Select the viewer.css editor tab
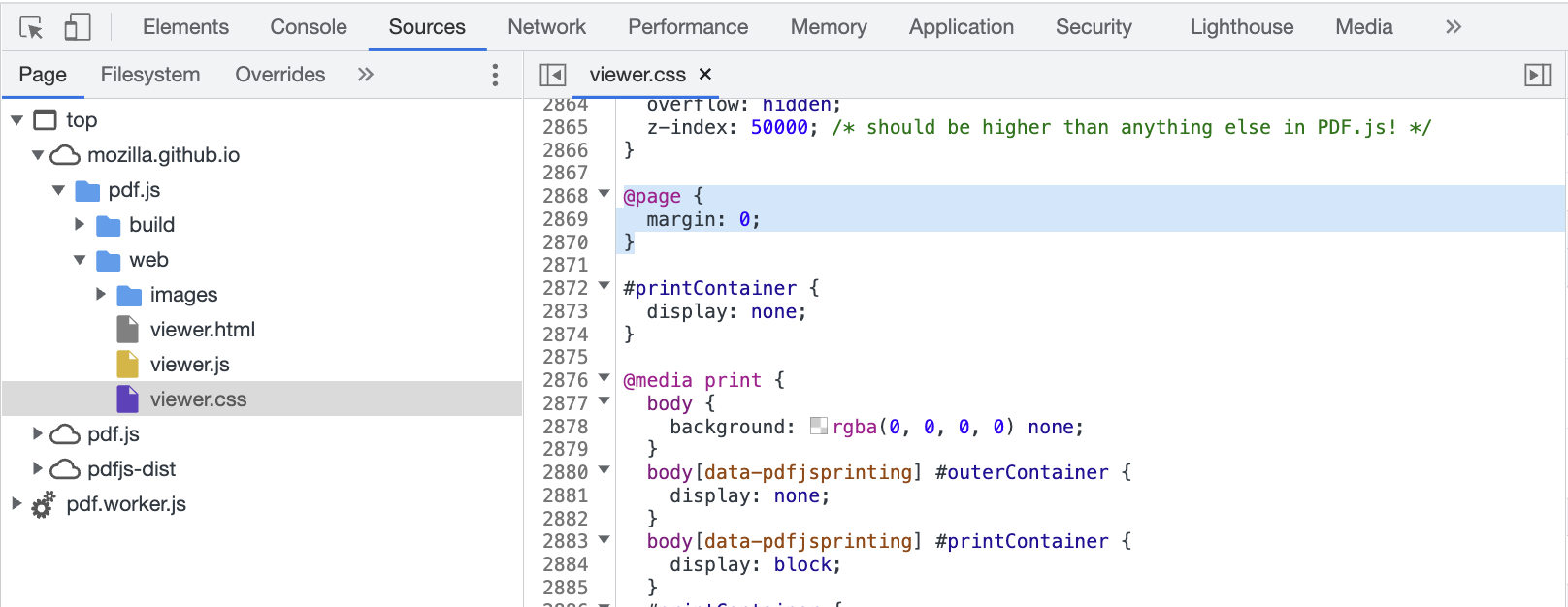This screenshot has width=1568, height=607. 637,75
